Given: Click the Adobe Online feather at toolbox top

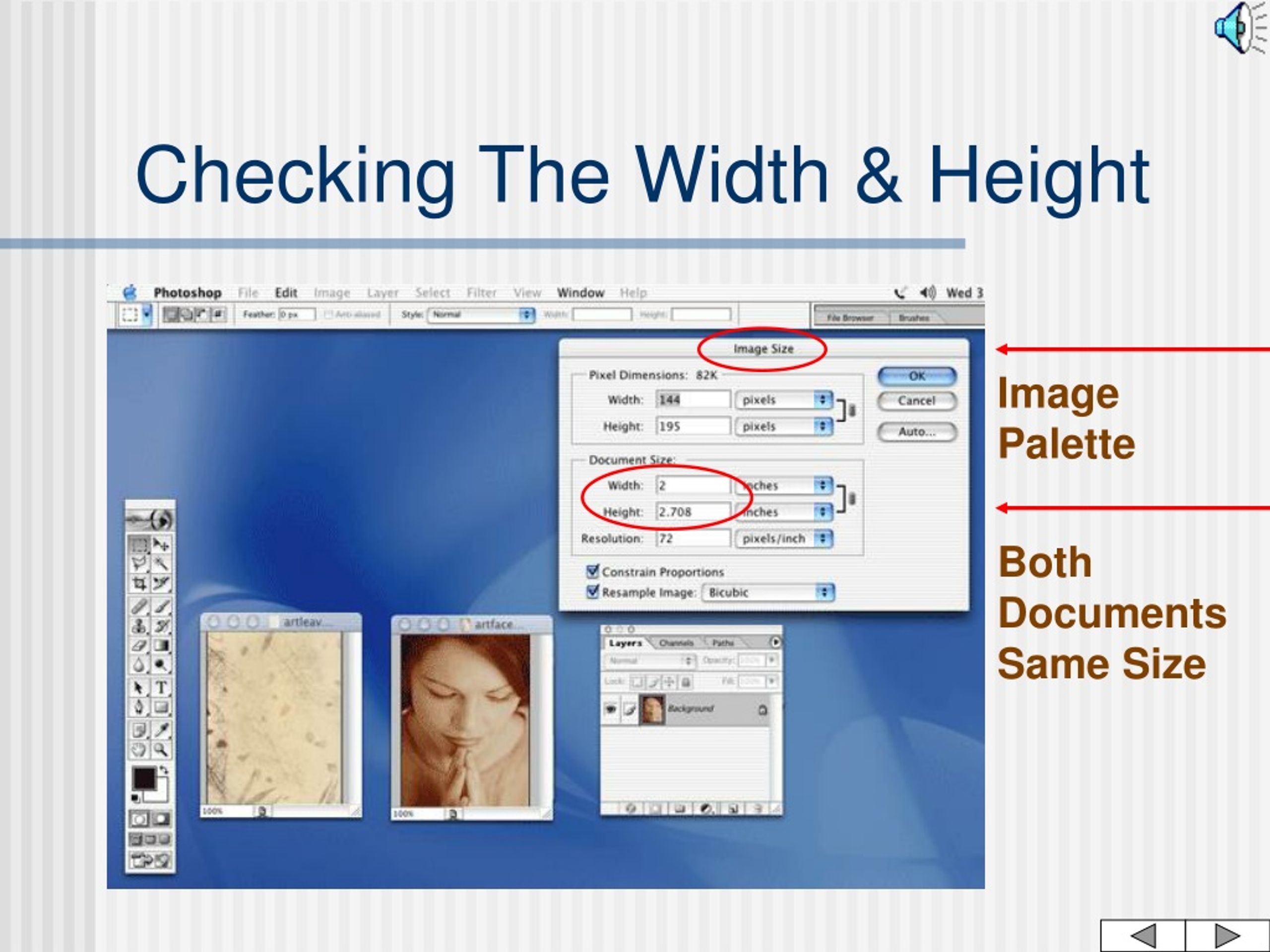Looking at the screenshot, I should pos(150,521).
